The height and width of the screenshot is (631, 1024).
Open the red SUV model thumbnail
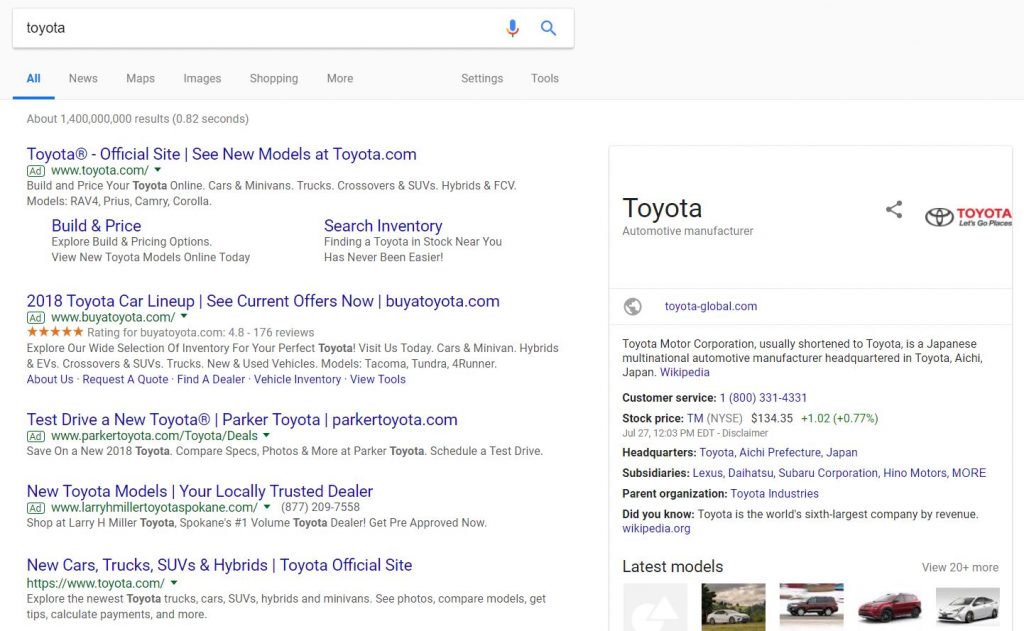pyautogui.click(x=889, y=607)
